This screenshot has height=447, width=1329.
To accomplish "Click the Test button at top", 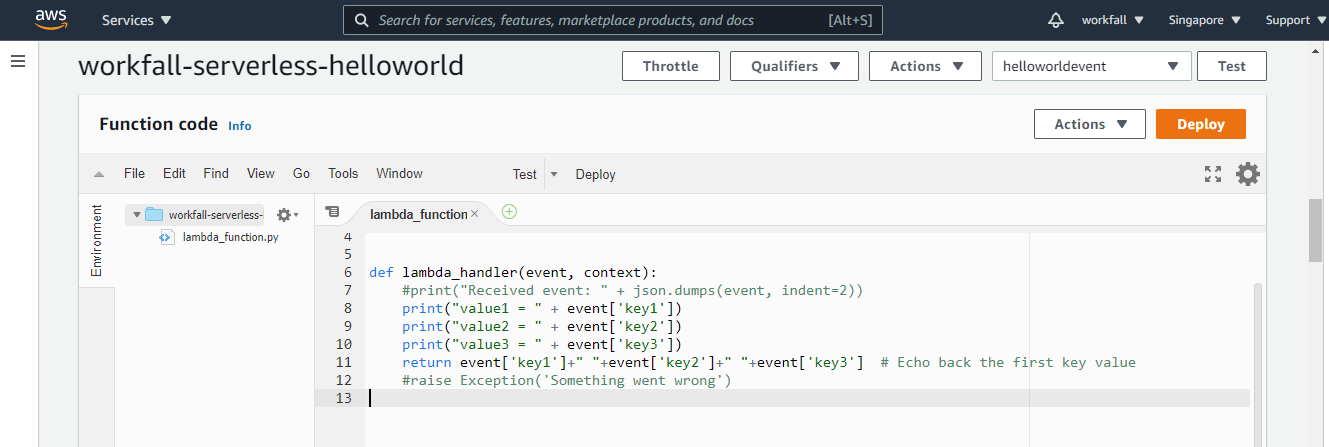I will [1232, 66].
